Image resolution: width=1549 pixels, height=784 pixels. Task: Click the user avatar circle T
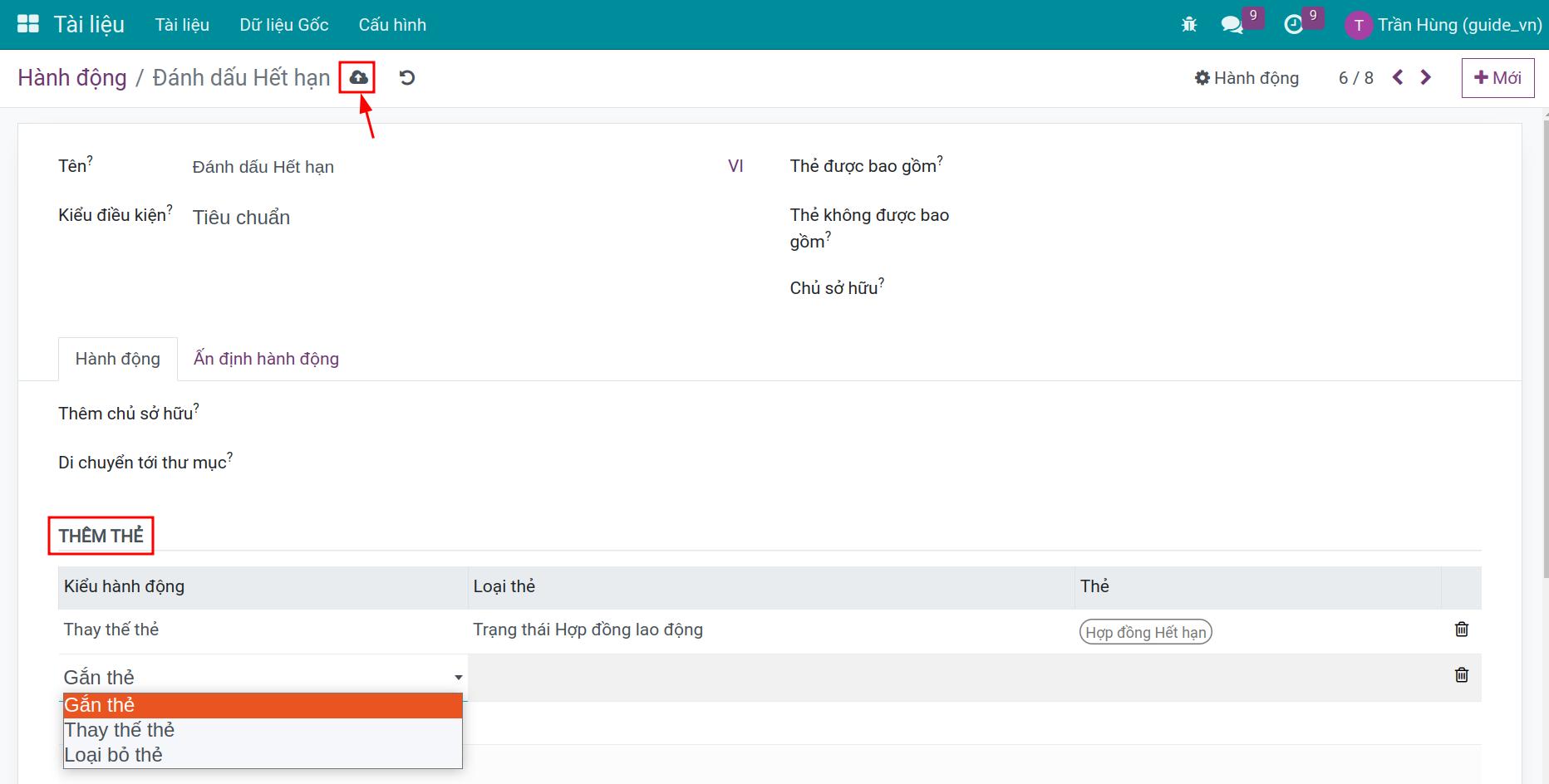click(1358, 25)
